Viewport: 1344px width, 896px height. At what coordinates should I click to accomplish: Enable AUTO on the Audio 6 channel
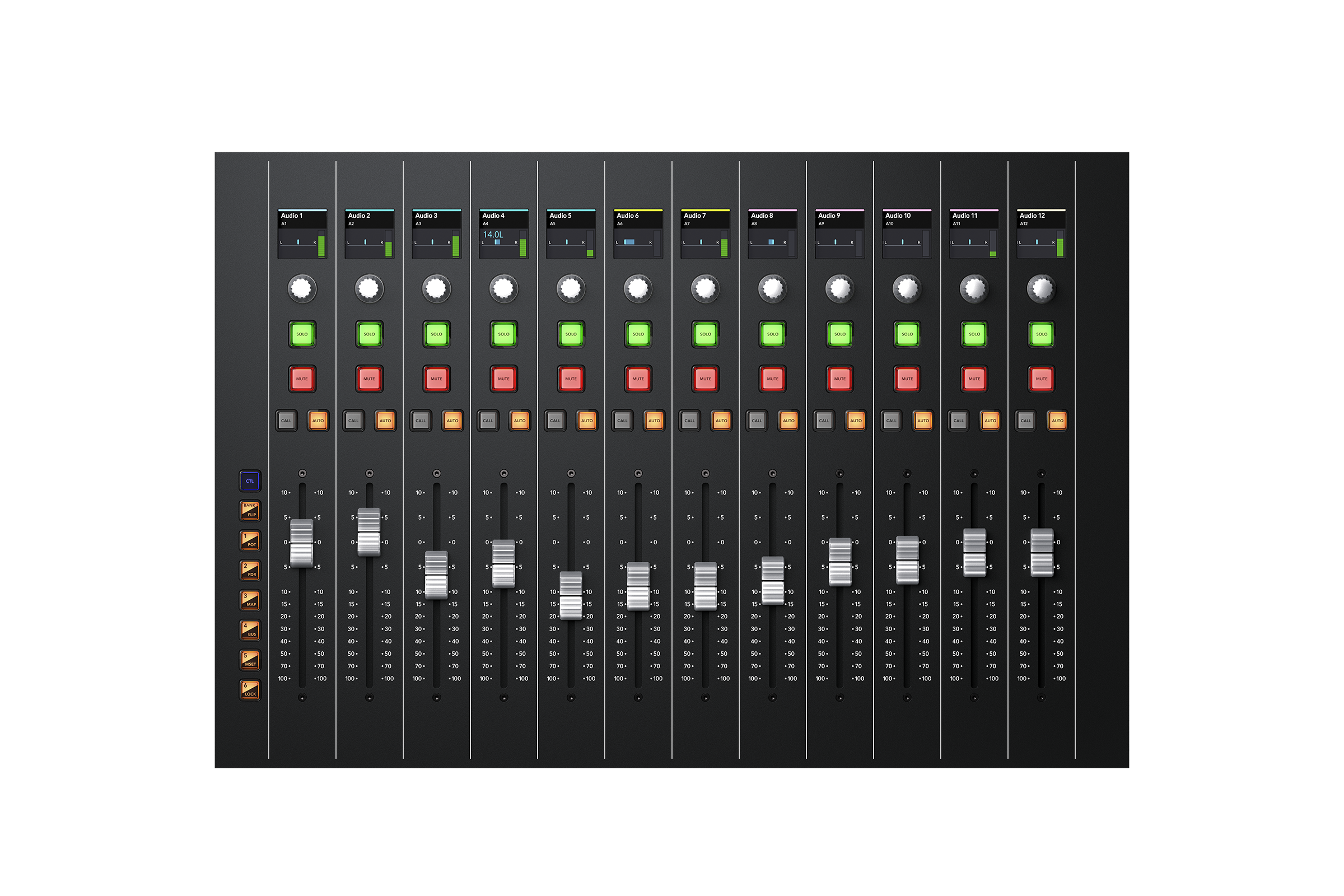tap(654, 421)
